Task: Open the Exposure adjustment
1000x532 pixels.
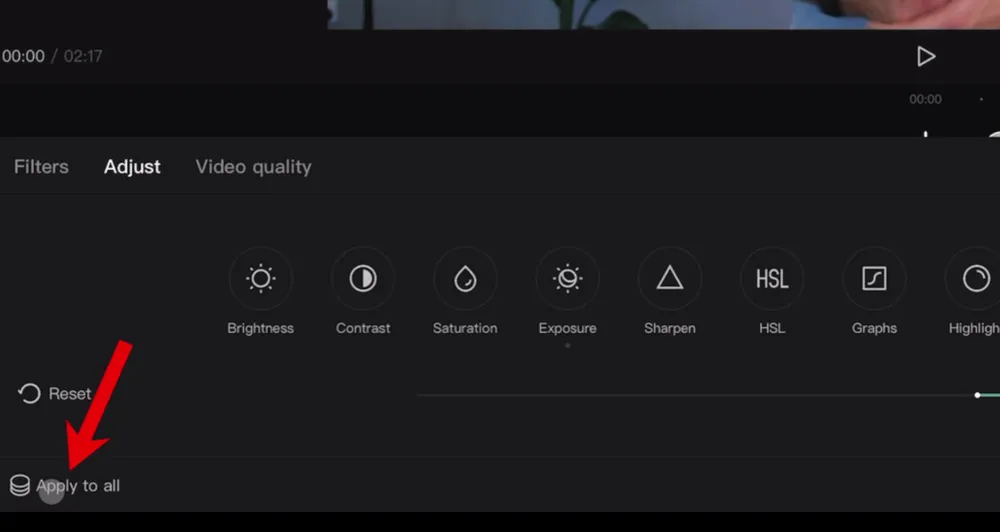Action: [x=567, y=279]
